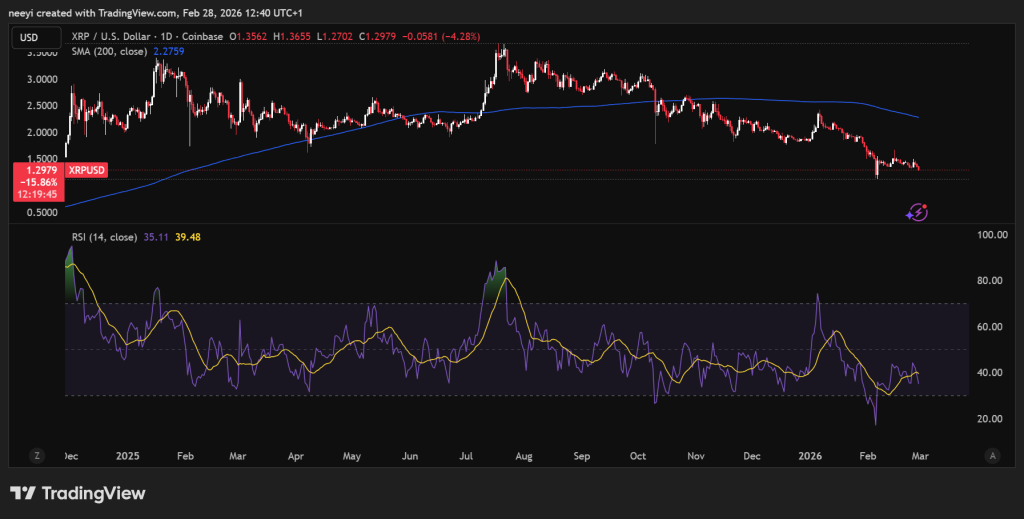Image resolution: width=1024 pixels, height=519 pixels.
Task: Click the 12:19:45 countdown timer label
Action: click(x=38, y=194)
